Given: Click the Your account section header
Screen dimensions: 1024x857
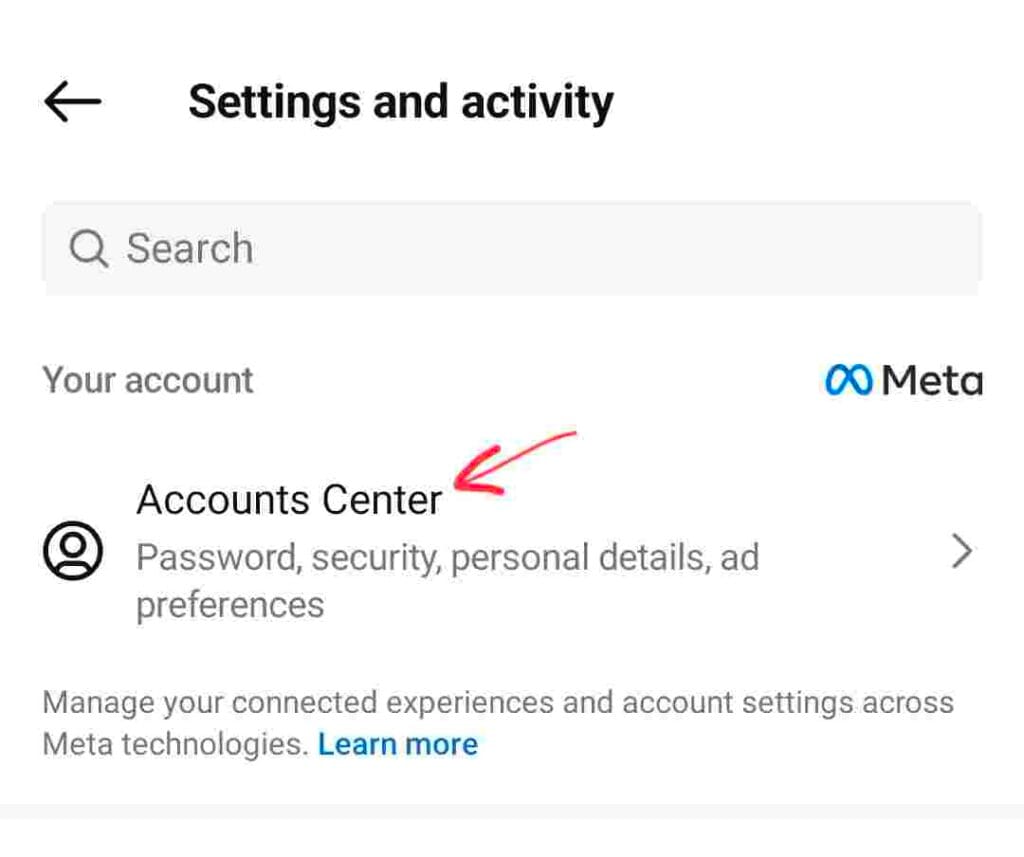Looking at the screenshot, I should click(148, 380).
